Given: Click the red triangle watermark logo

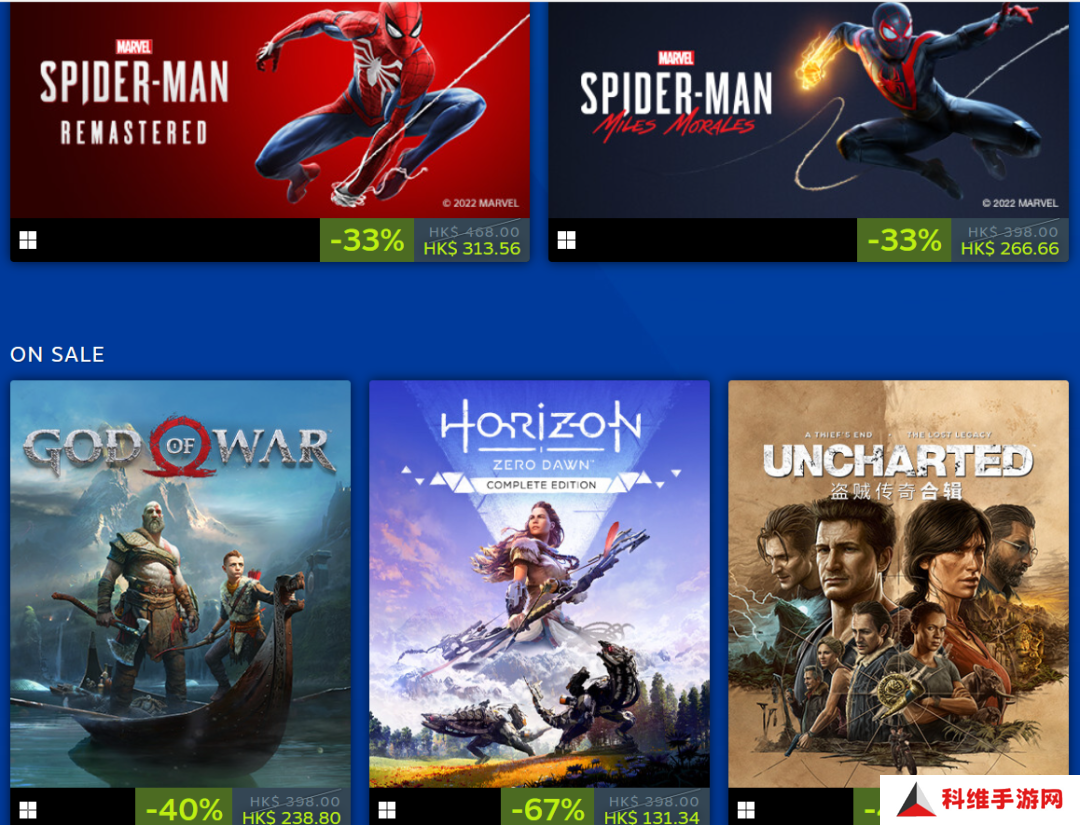Looking at the screenshot, I should pyautogui.click(x=915, y=800).
